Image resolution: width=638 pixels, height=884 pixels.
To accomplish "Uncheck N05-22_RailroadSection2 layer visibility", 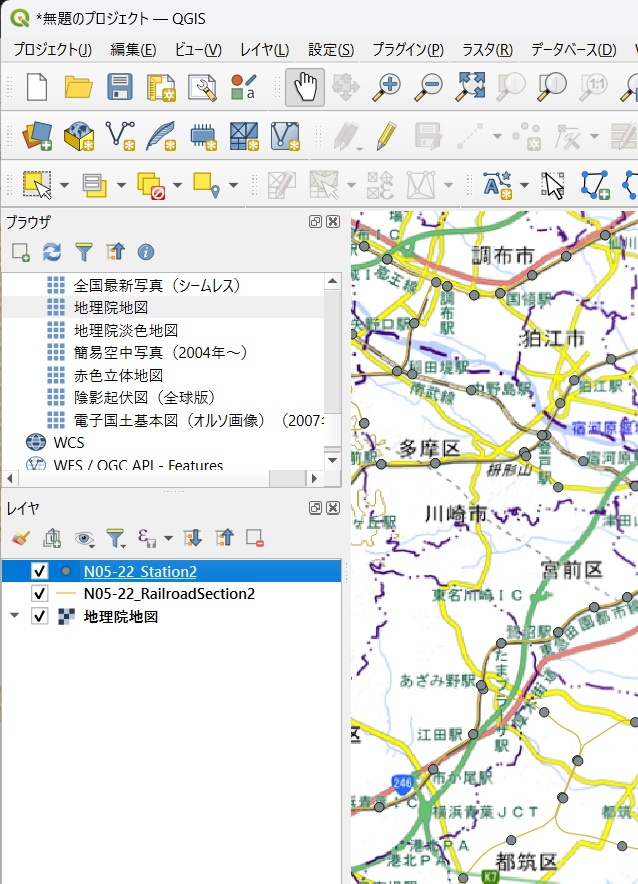I will pos(39,594).
